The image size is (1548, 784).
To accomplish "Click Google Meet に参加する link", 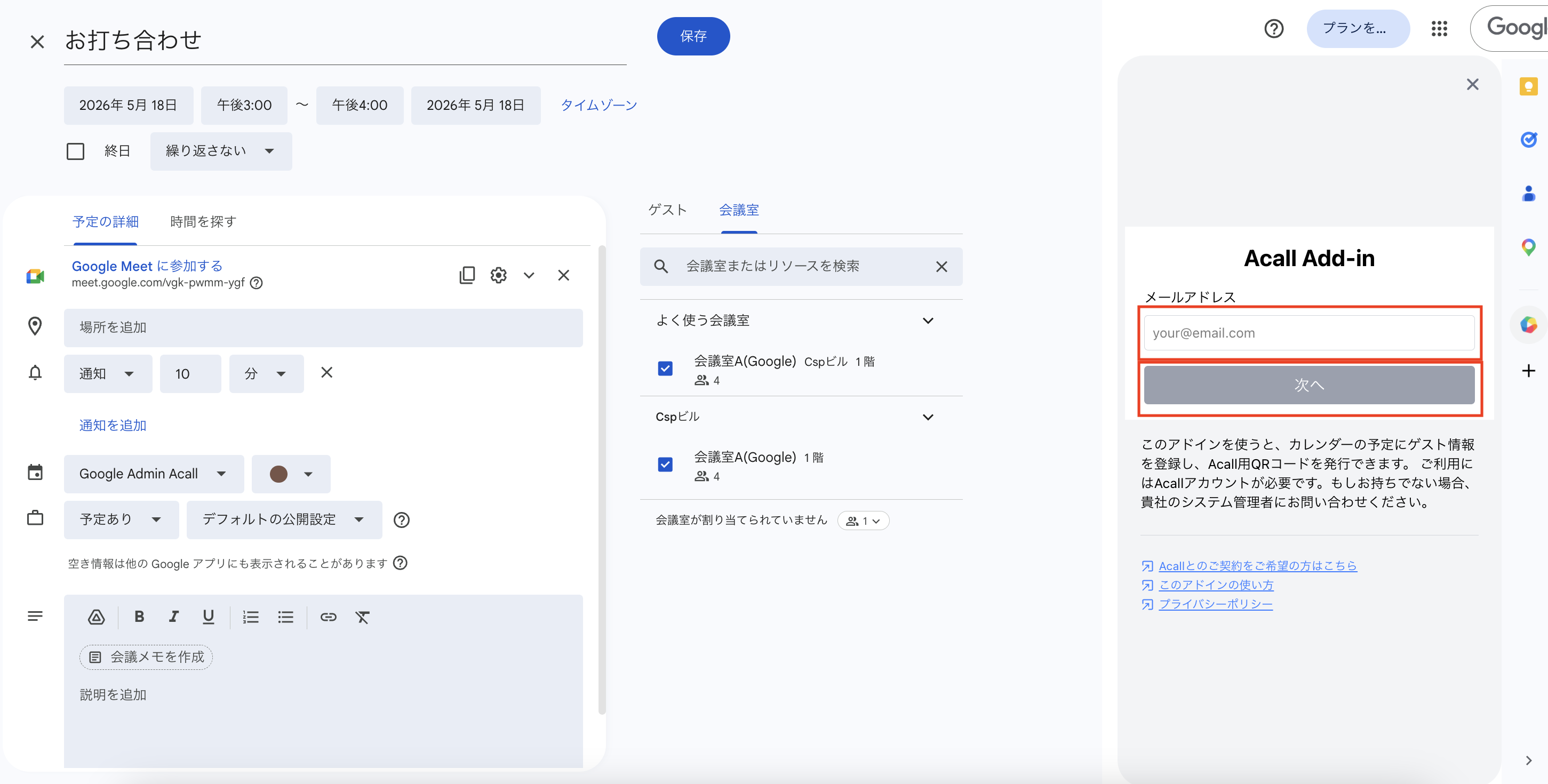I will pos(147,266).
